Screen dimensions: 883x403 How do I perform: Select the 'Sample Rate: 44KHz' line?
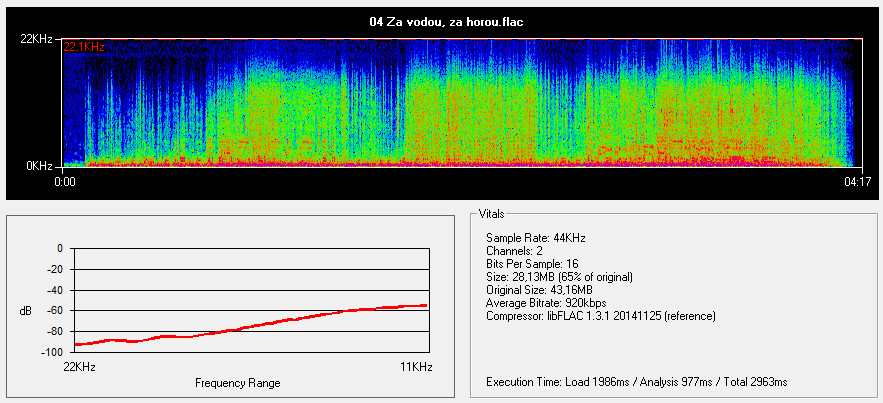[535, 237]
